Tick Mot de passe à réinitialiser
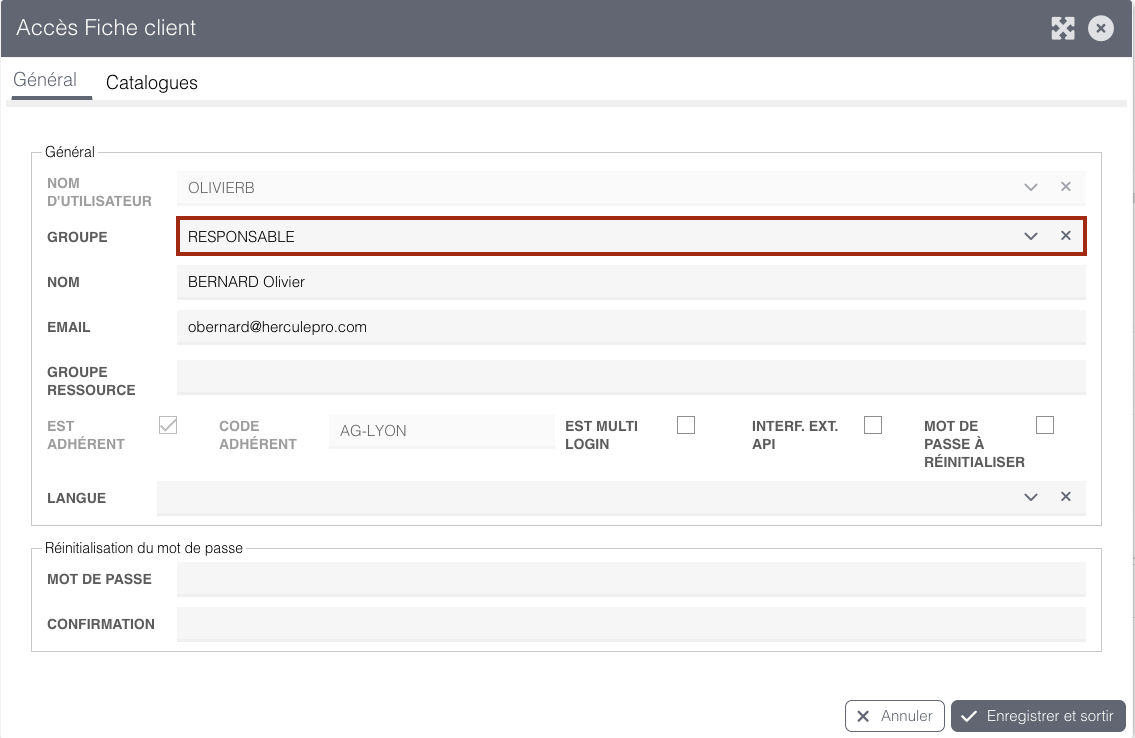The width and height of the screenshot is (1135, 738). point(1045,425)
